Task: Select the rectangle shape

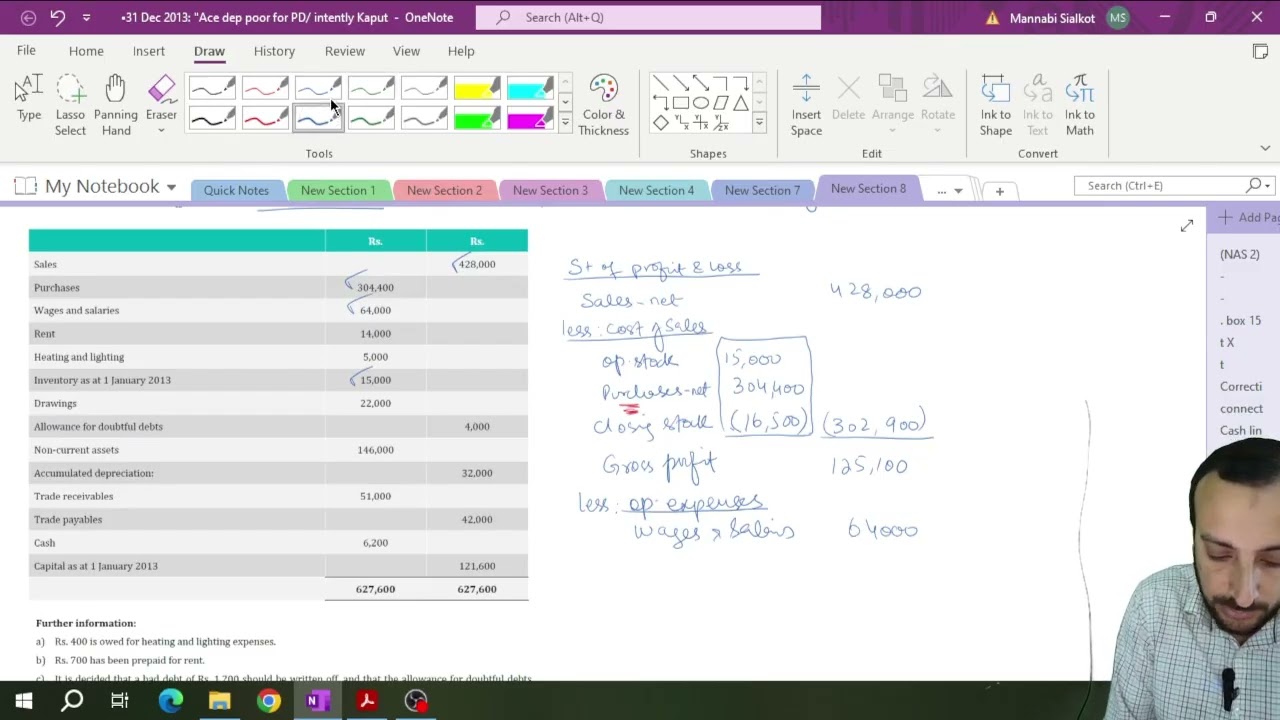Action: click(x=681, y=102)
